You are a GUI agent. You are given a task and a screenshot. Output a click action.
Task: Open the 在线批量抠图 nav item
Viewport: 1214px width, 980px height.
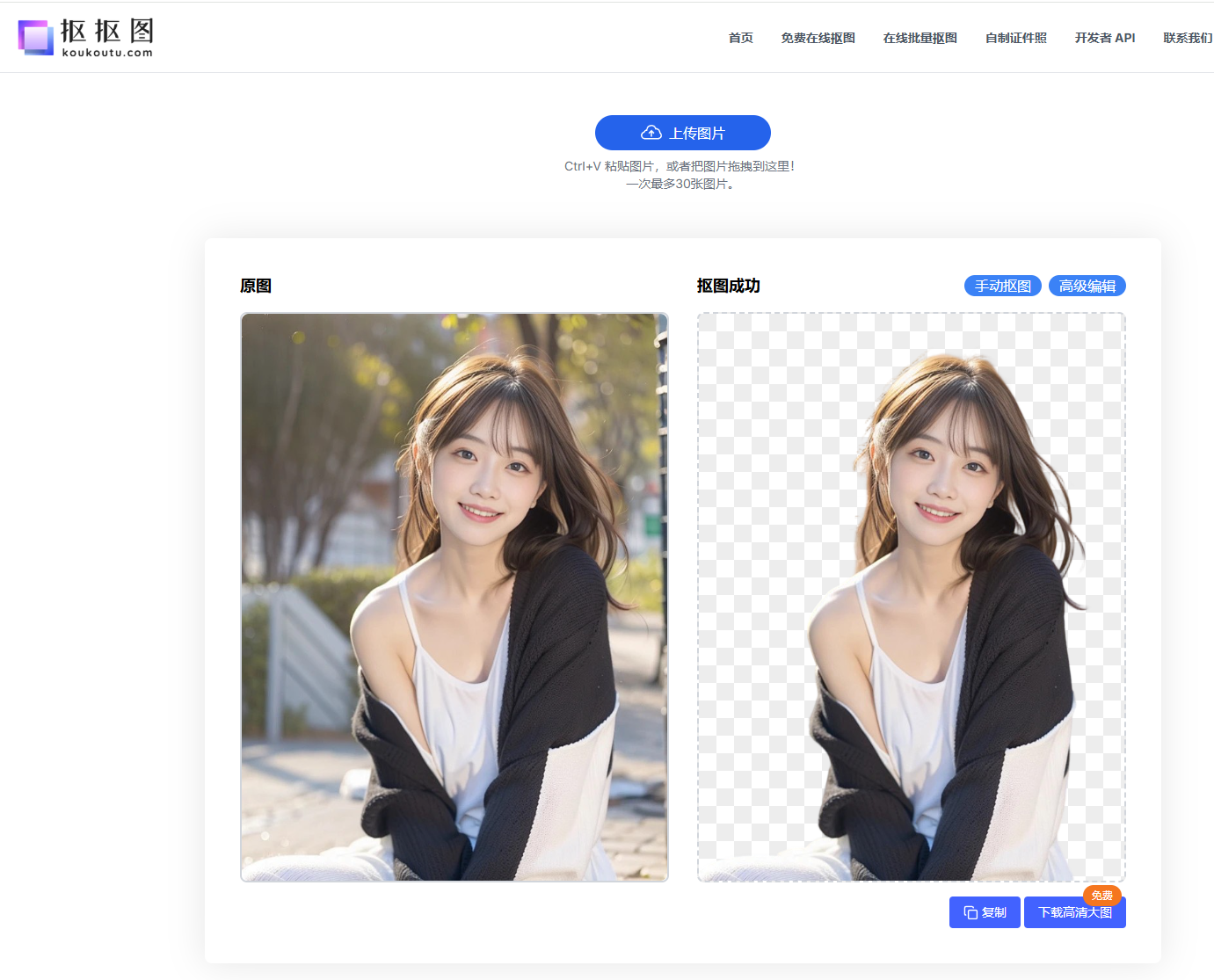(x=920, y=38)
